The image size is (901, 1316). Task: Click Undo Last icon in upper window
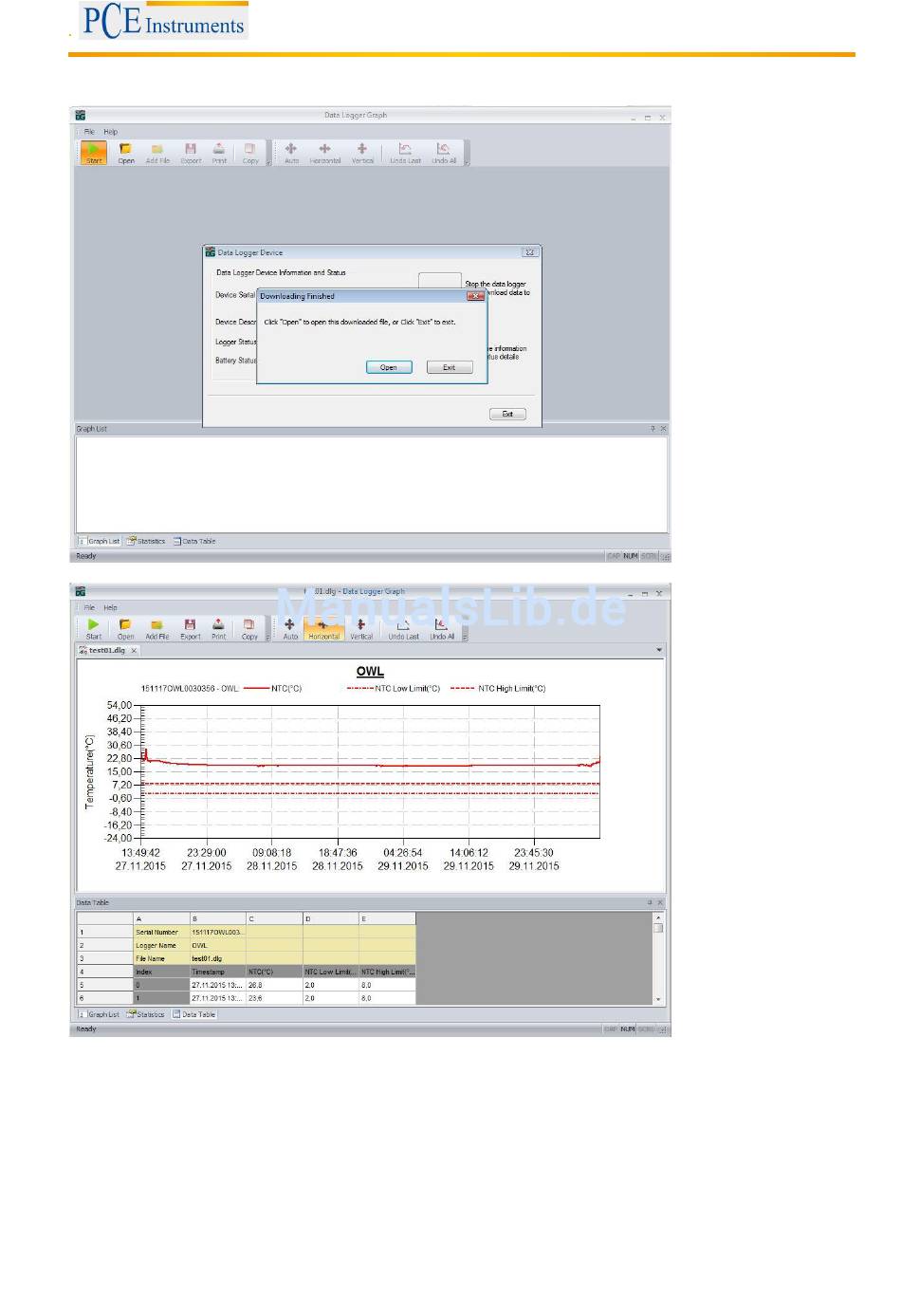[405, 152]
